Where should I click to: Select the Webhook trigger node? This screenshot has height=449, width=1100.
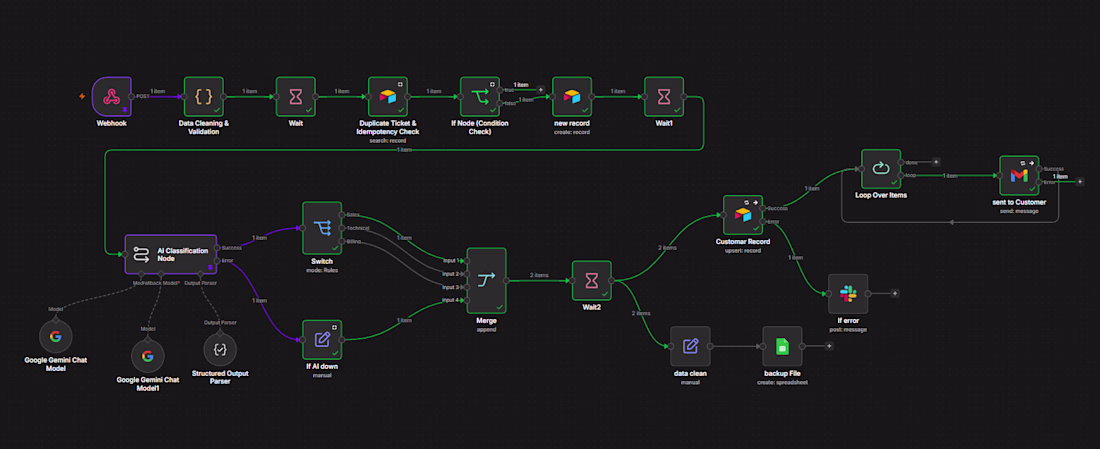click(112, 97)
